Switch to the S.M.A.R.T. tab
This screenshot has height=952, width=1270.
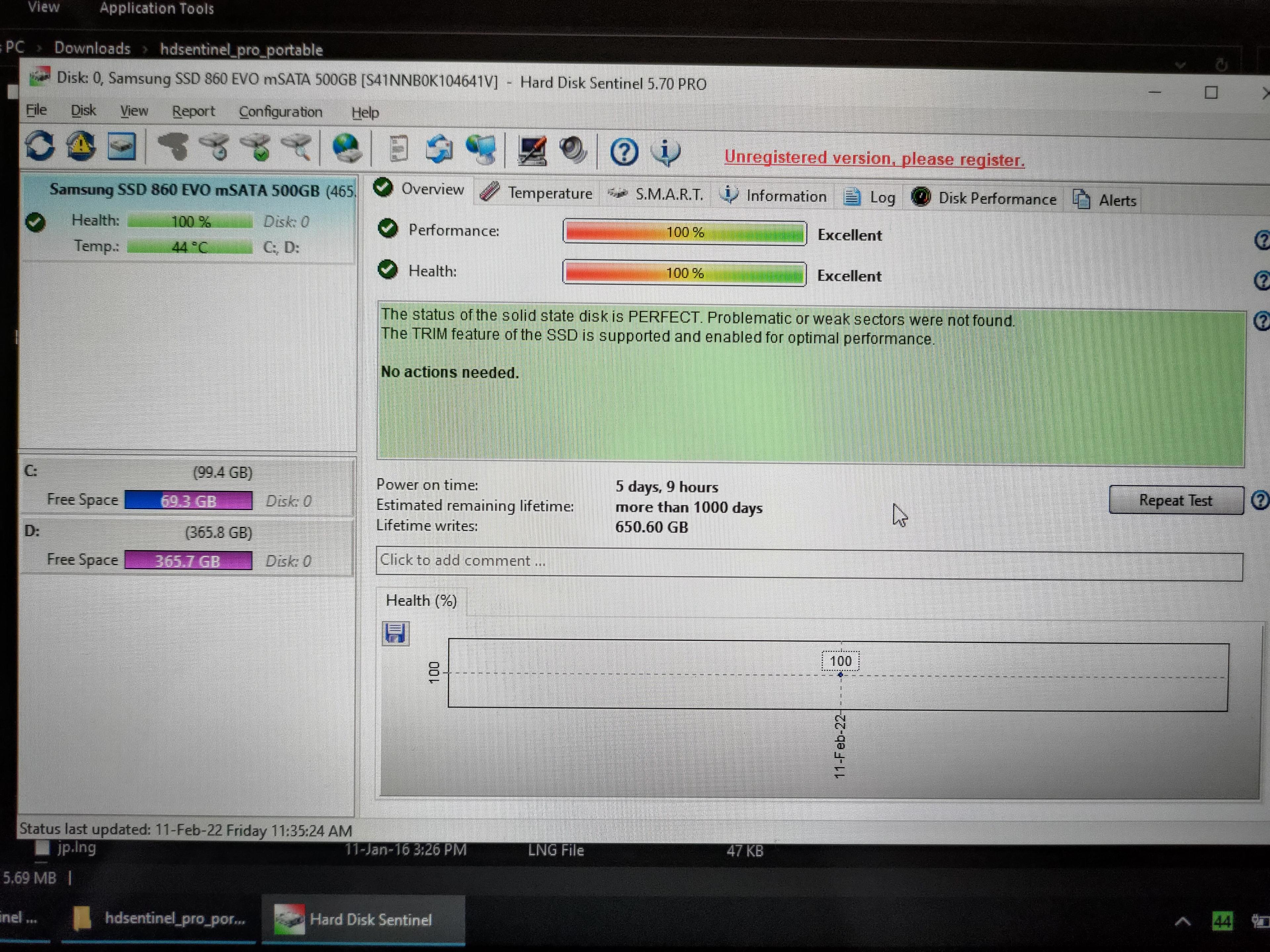(656, 194)
